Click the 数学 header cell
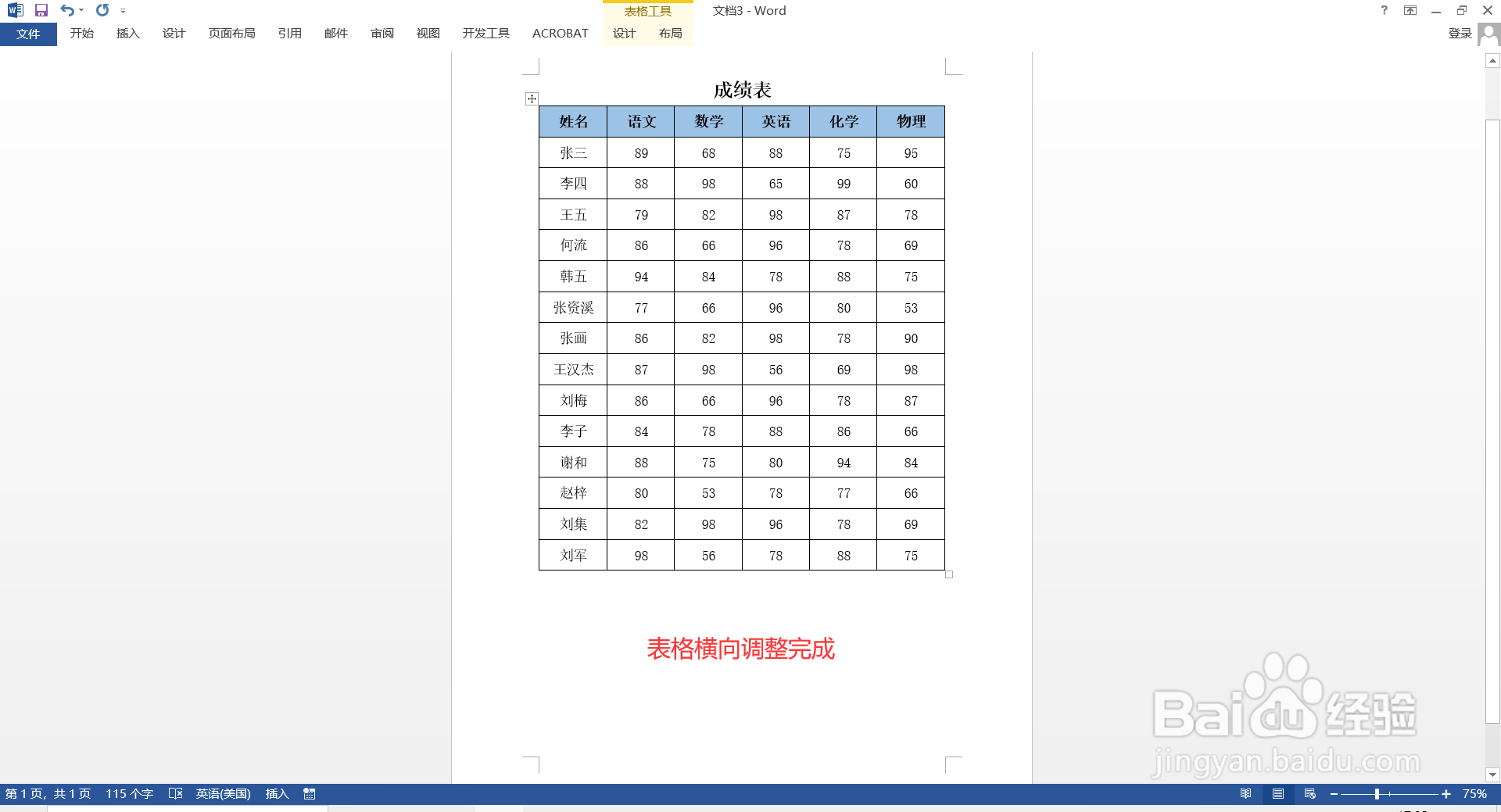Screen dimensions: 1501x812 click(708, 122)
